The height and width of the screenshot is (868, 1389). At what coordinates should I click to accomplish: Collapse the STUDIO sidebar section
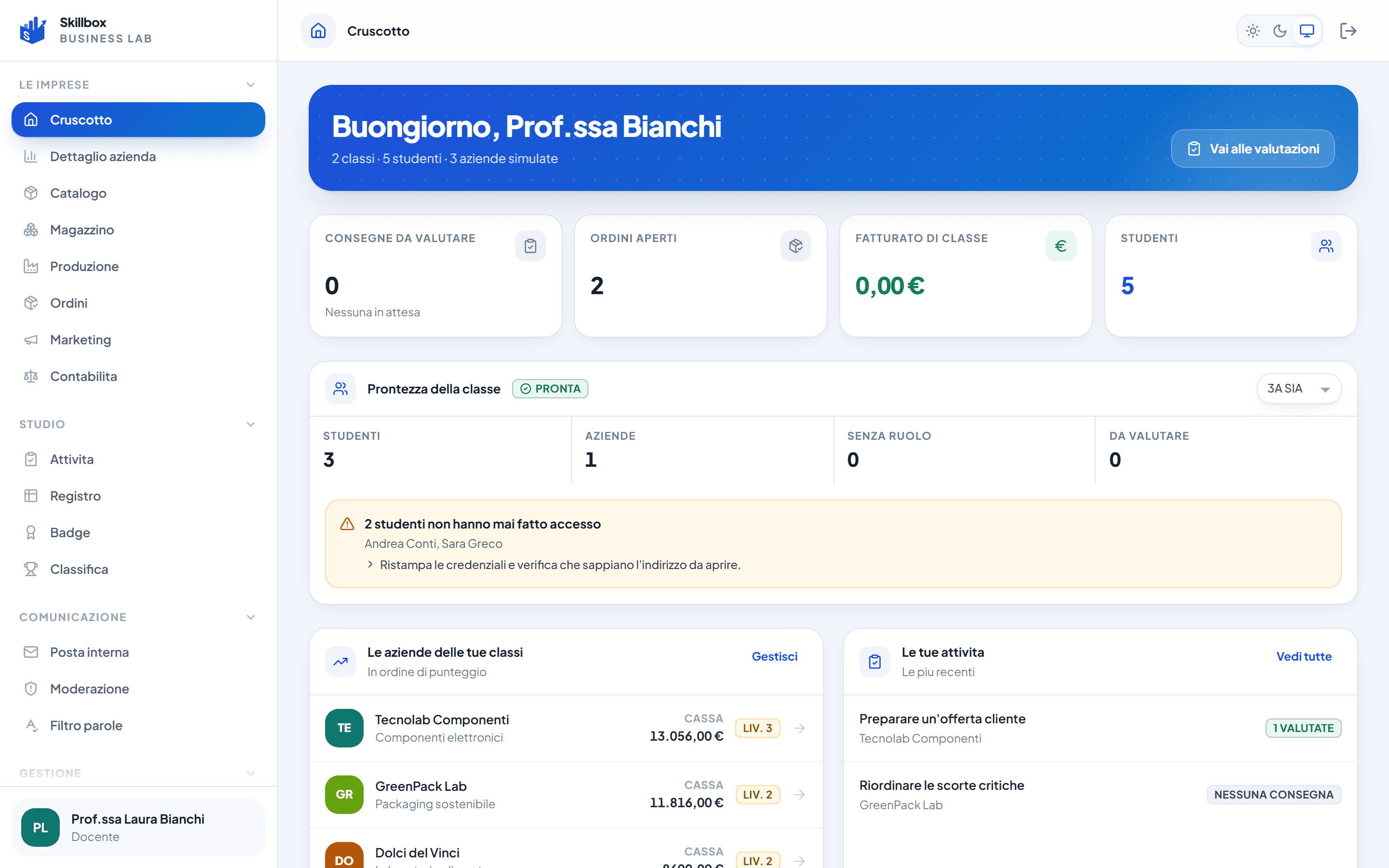point(251,424)
